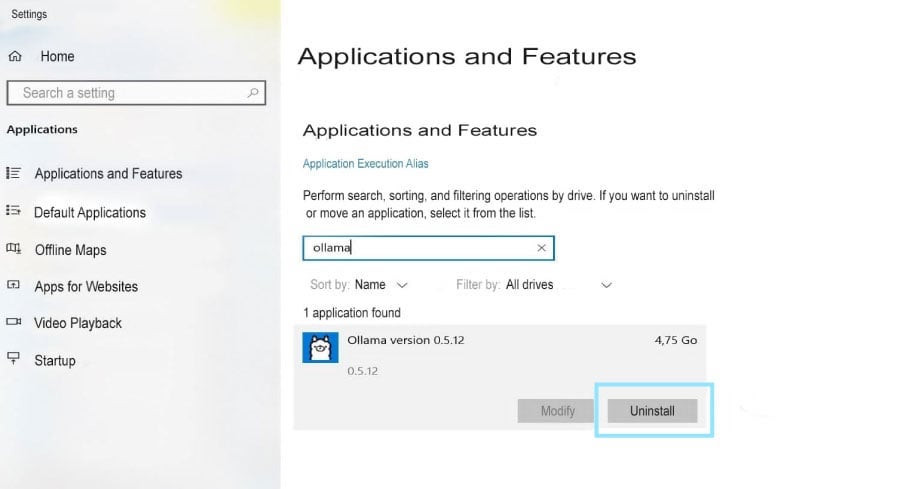
Task: Click the Settings window title
Action: point(29,14)
